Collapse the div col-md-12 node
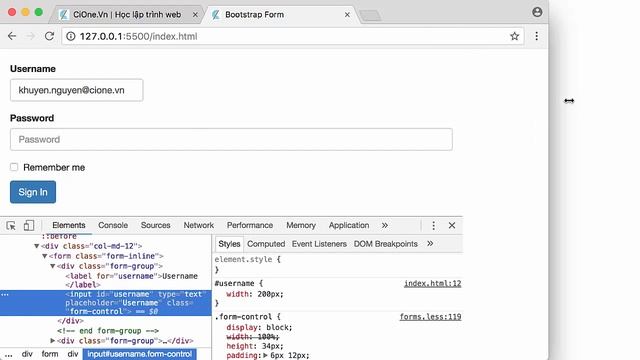Viewport: 640px width, 360px height. [x=36, y=246]
